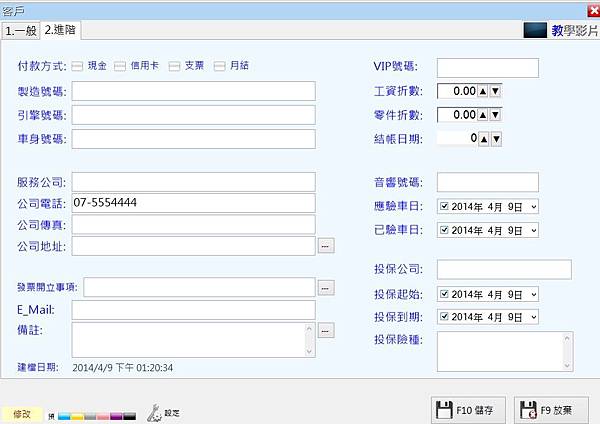Click the F10 儲存 button label
600x424 pixels.
point(474,411)
